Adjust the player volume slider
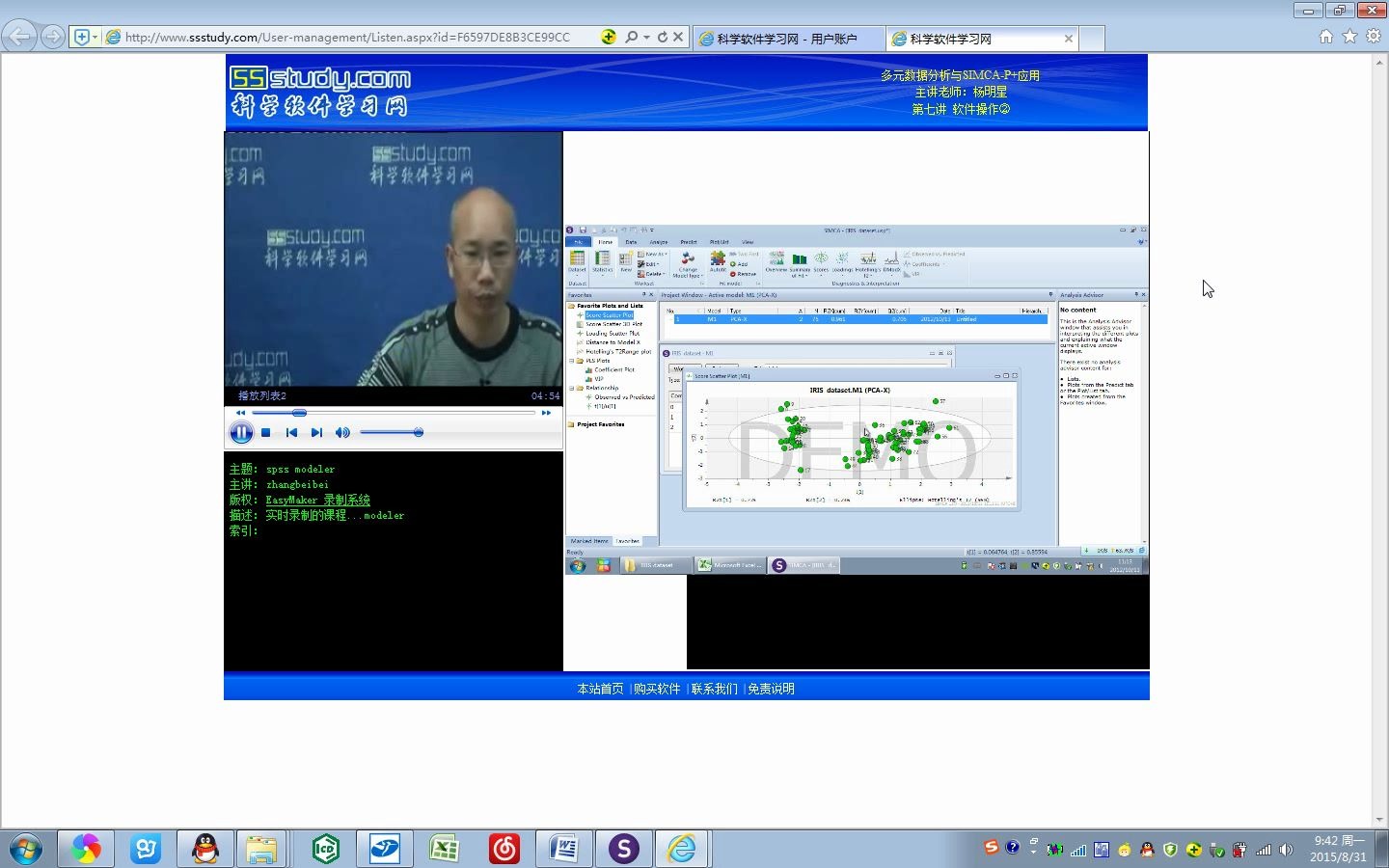Viewport: 1389px width, 868px height. click(392, 433)
